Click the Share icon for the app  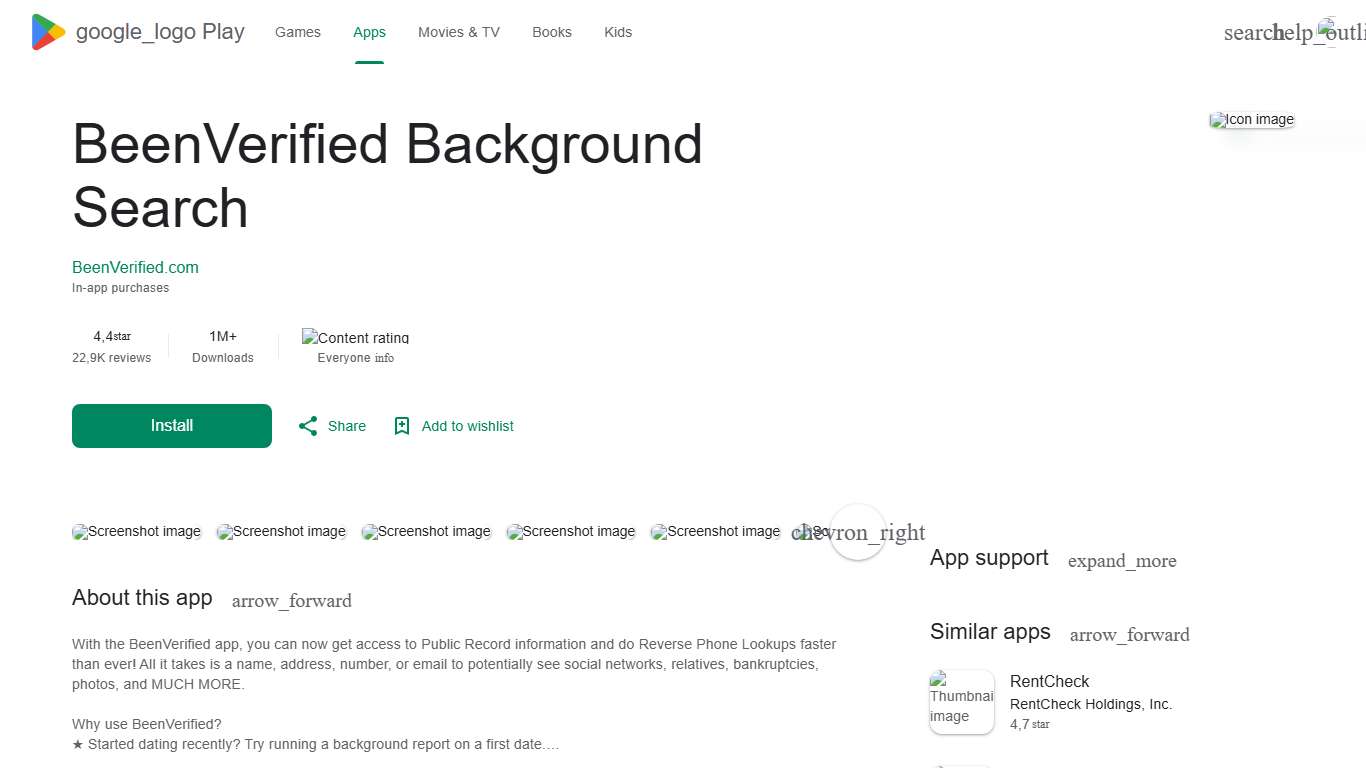point(308,425)
